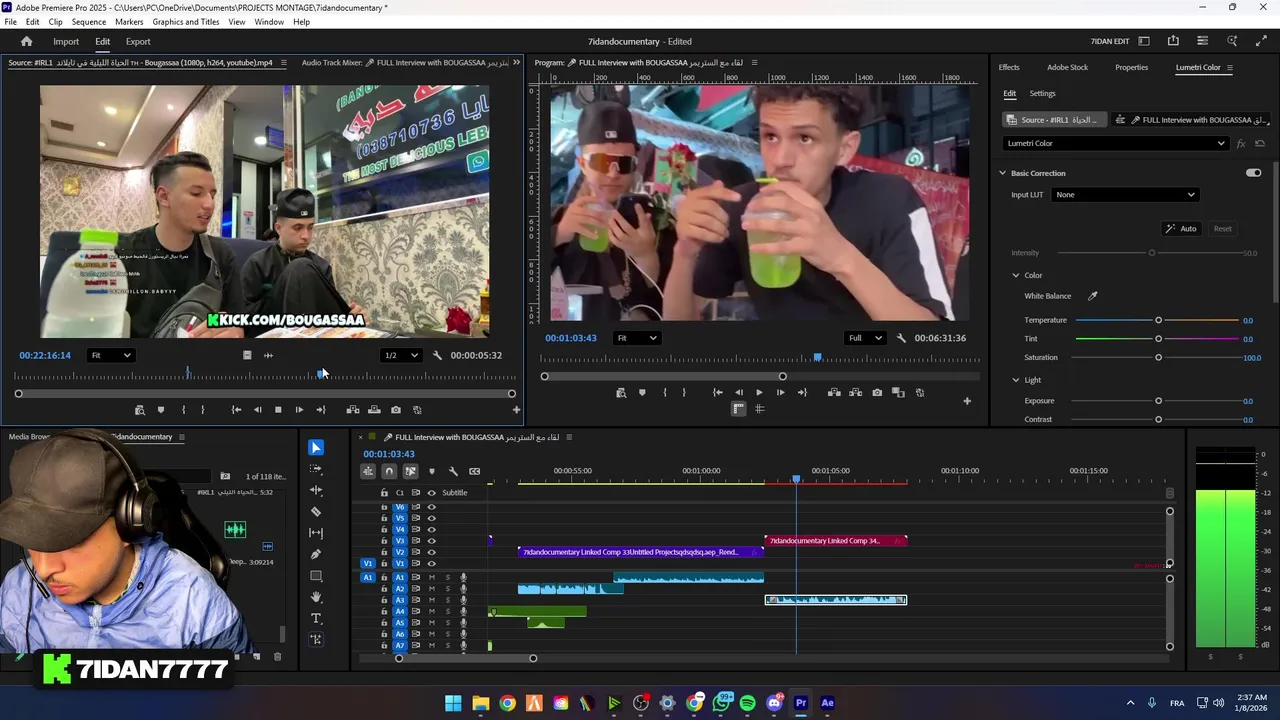This screenshot has height=720, width=1280.
Task: Toggle Basic Correction effect on or off
Action: point(1253,173)
